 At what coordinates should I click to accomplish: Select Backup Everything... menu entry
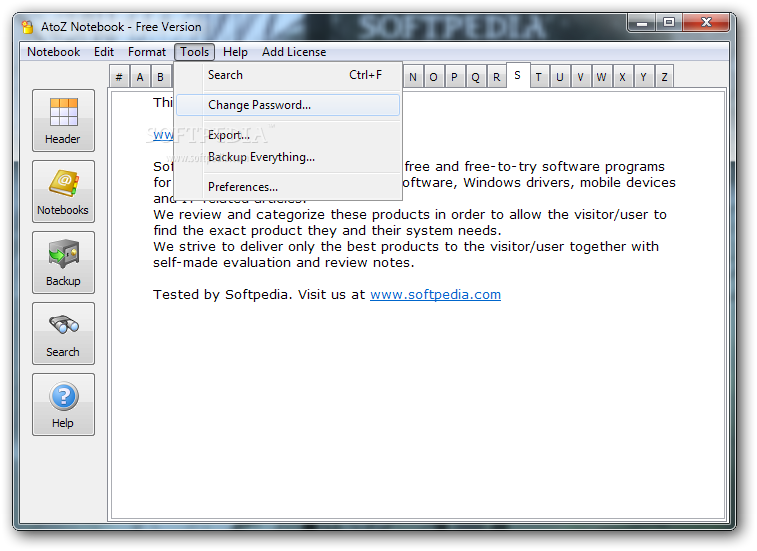[288, 157]
